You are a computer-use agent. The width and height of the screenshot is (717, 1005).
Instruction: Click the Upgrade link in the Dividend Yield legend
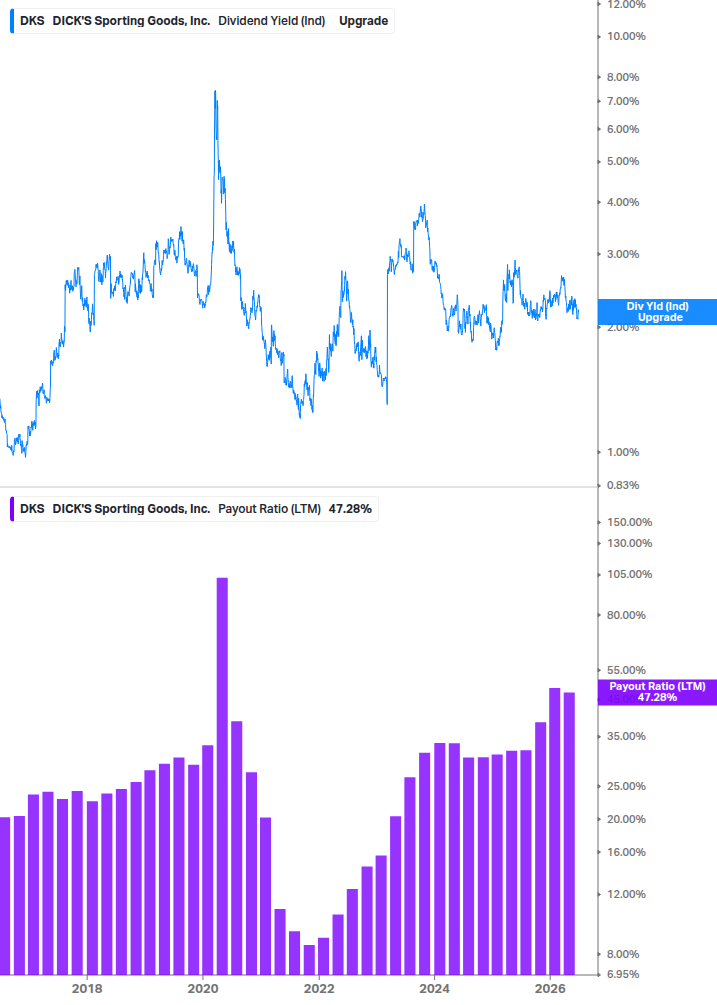363,21
